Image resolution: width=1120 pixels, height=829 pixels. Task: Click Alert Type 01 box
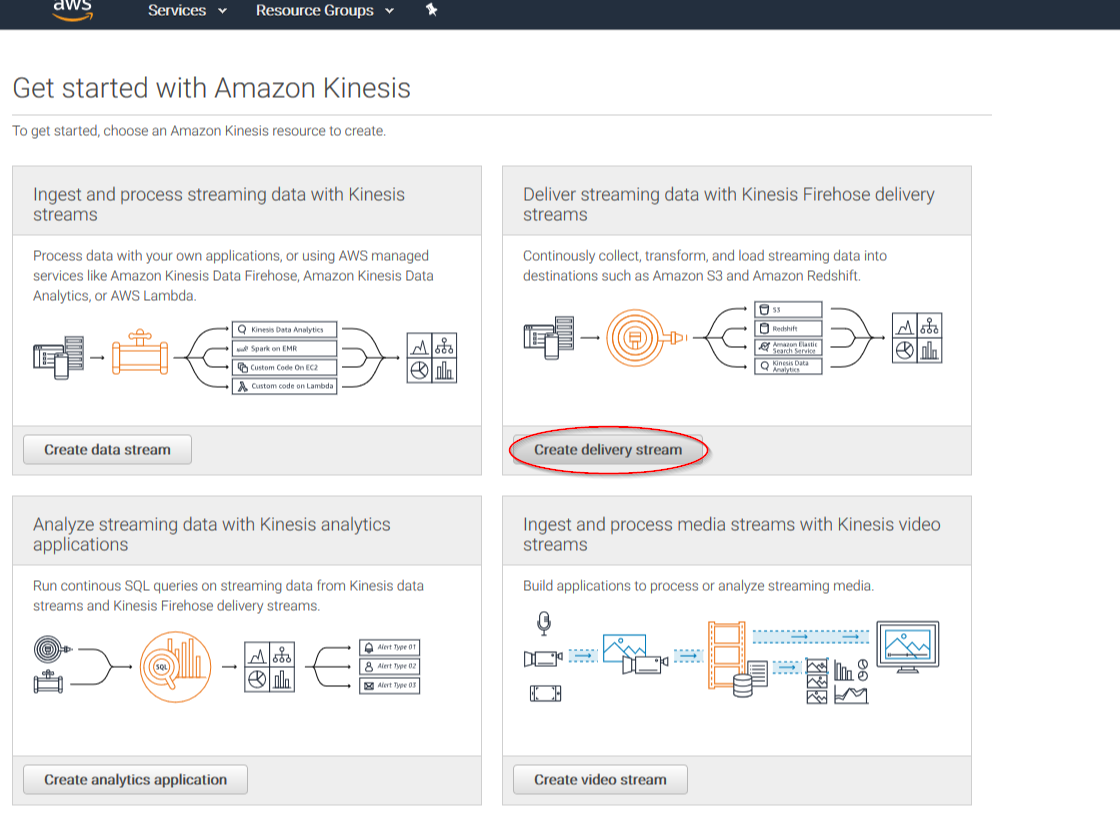[x=389, y=647]
